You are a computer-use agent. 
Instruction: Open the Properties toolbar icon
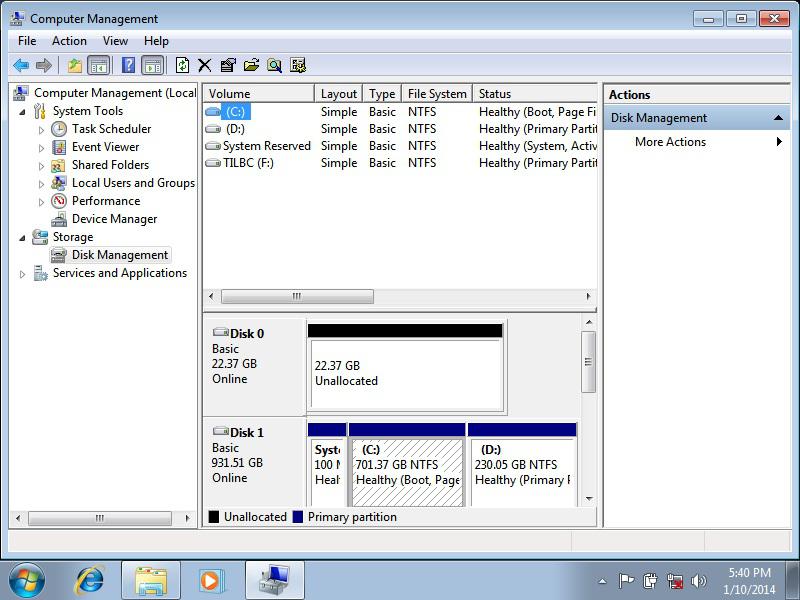pyautogui.click(x=228, y=65)
